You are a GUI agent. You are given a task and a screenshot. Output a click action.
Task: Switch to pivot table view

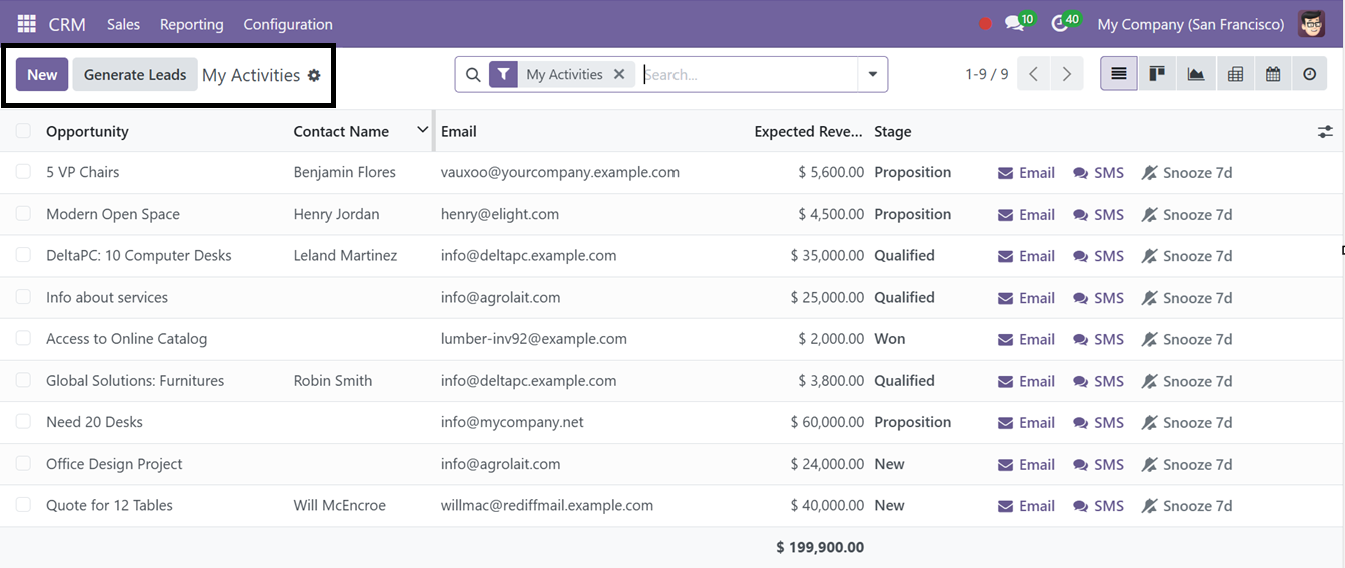(x=1235, y=74)
